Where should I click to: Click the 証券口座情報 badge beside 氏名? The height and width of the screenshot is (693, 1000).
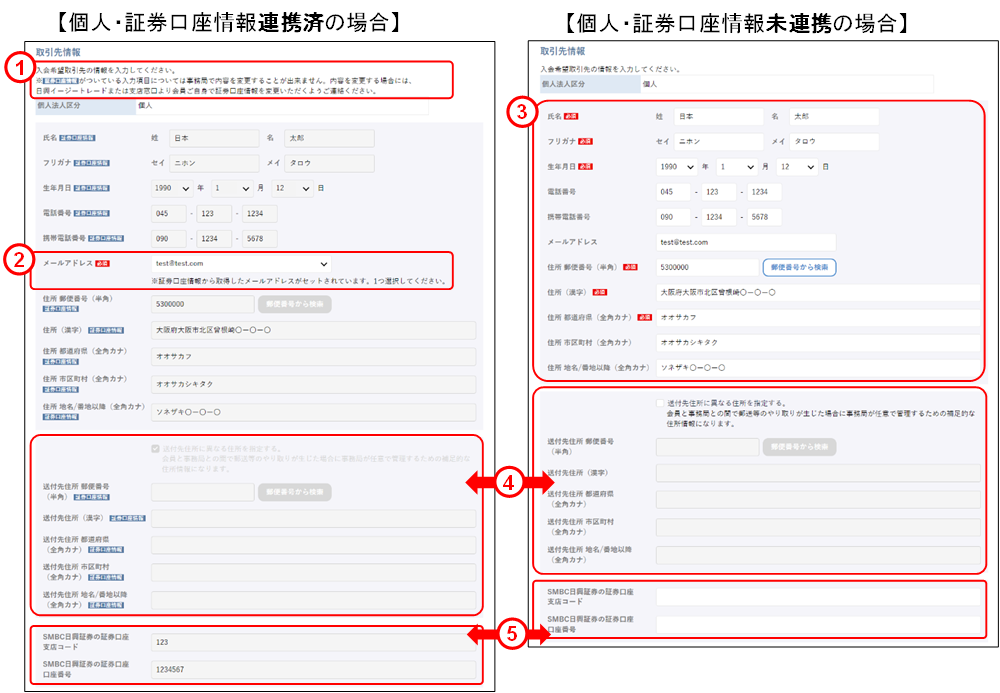pos(78,137)
